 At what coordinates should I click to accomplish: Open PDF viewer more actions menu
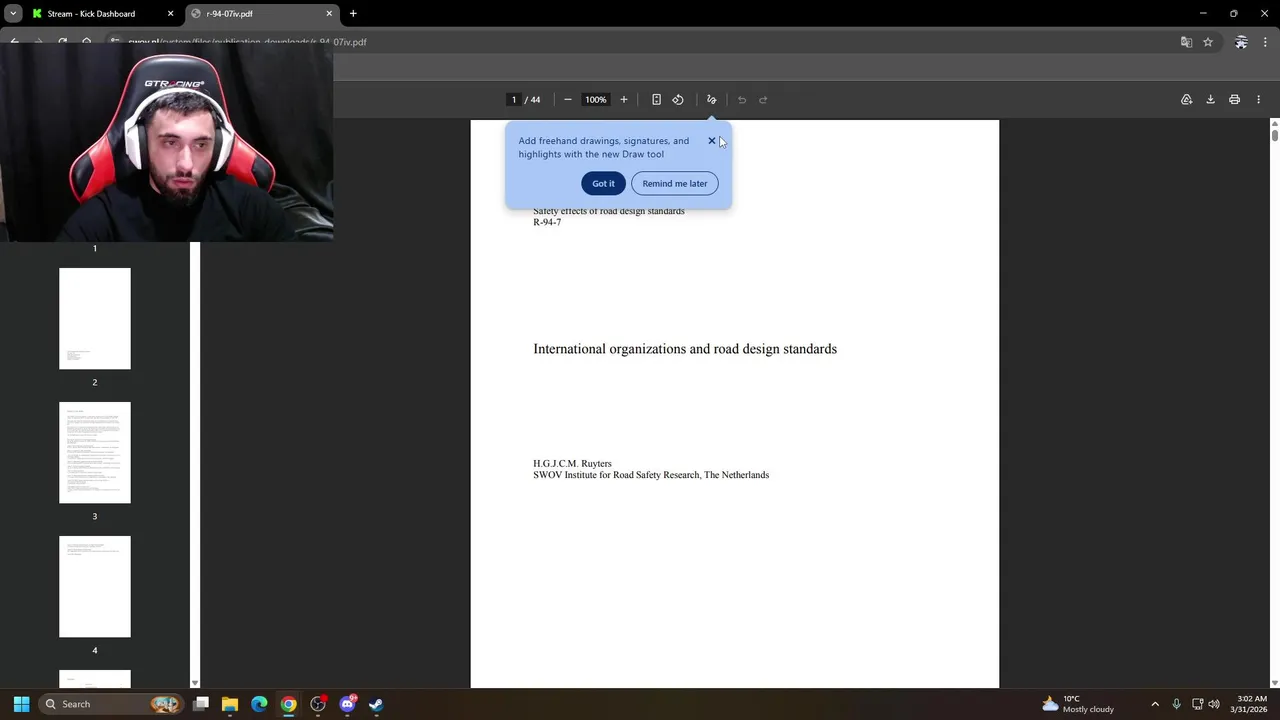(1258, 100)
